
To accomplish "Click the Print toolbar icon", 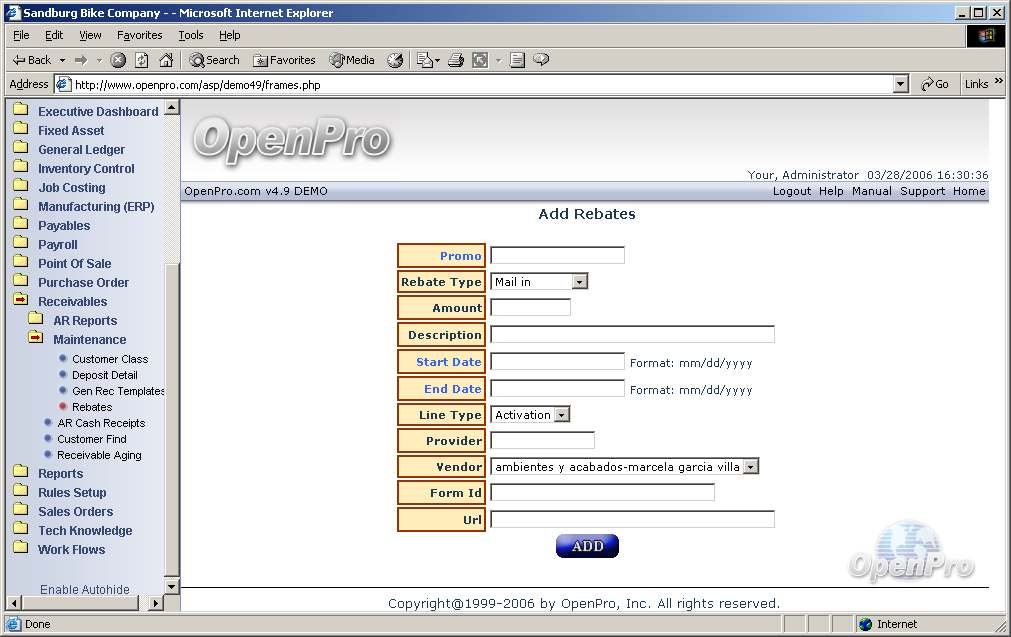I will point(456,60).
